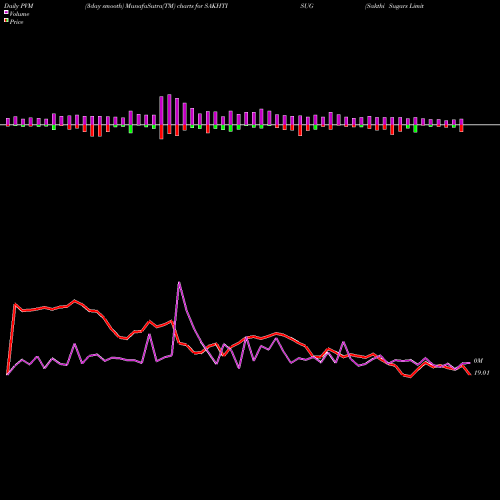This screenshot has height=500, width=500.
Task: Click the 'Daily PVM' title text
Action: [x=18, y=6]
